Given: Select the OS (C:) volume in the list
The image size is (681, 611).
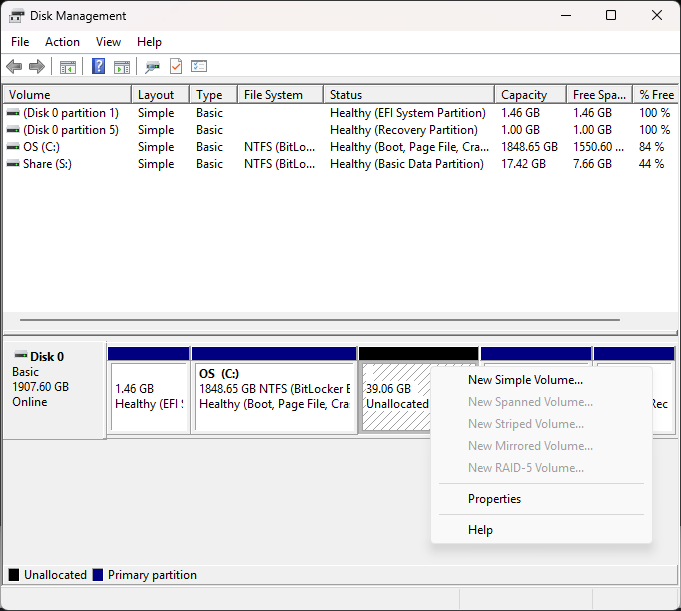Looking at the screenshot, I should (x=340, y=147).
